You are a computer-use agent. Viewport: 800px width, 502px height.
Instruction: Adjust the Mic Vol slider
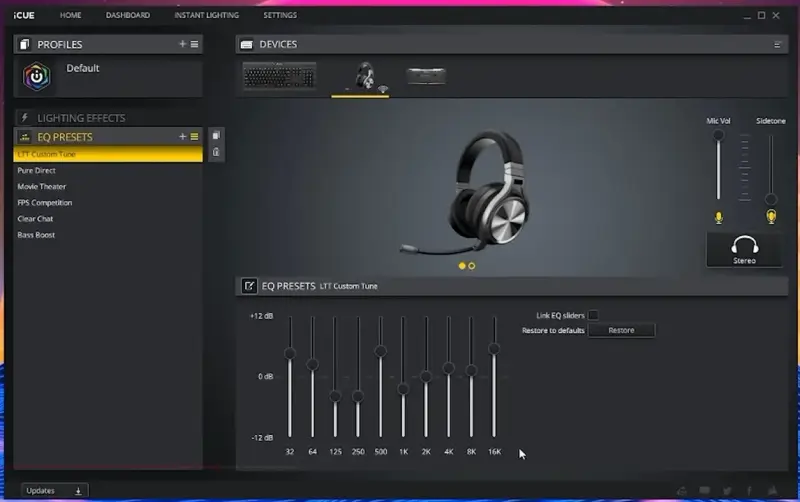click(x=718, y=136)
